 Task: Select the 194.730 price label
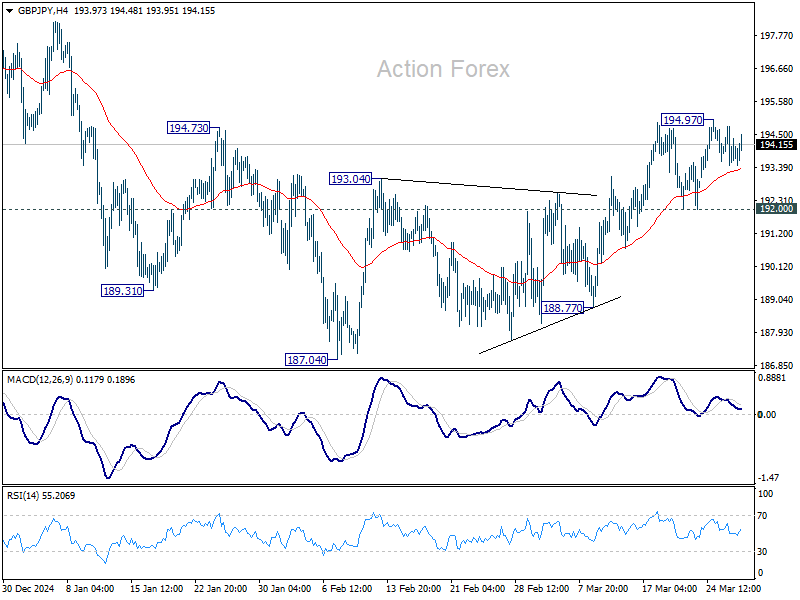(189, 128)
